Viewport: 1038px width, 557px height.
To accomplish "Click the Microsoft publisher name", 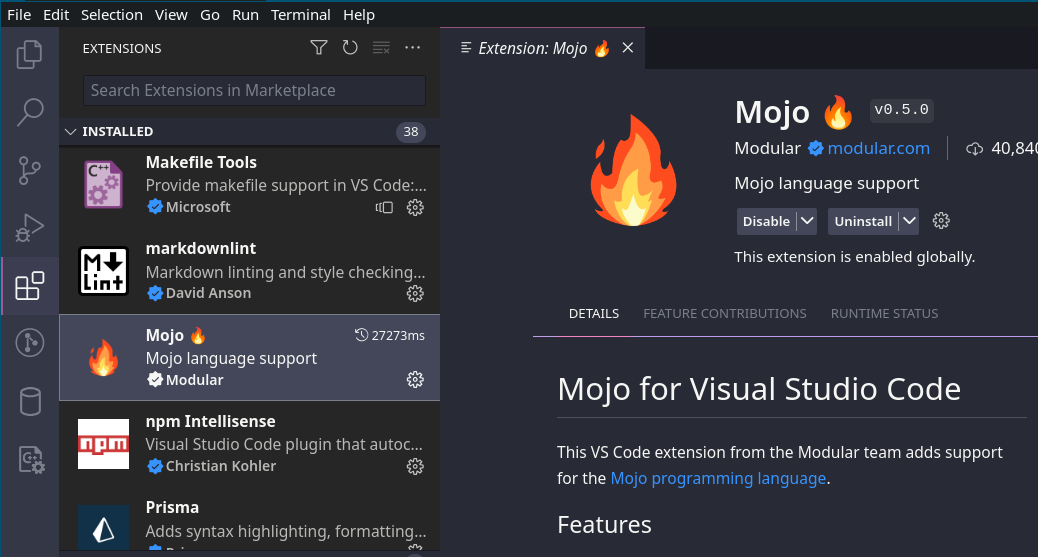I will (x=198, y=207).
